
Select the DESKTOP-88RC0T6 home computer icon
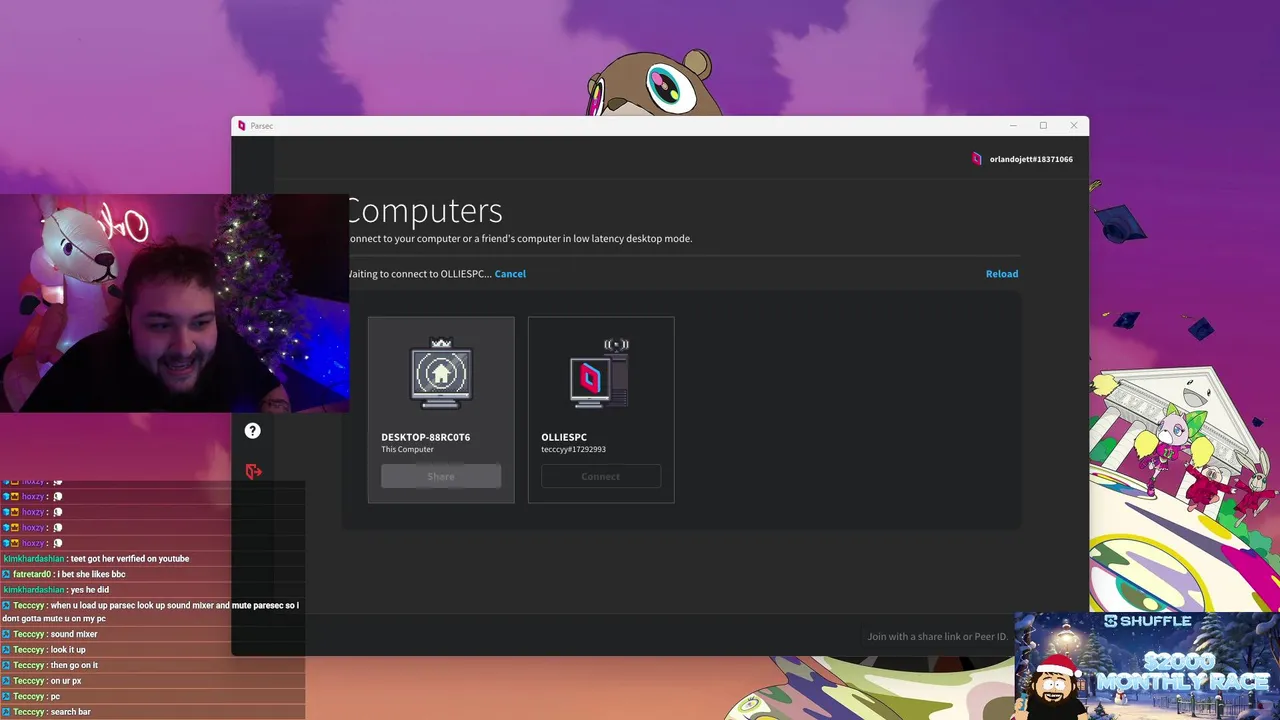coord(441,374)
